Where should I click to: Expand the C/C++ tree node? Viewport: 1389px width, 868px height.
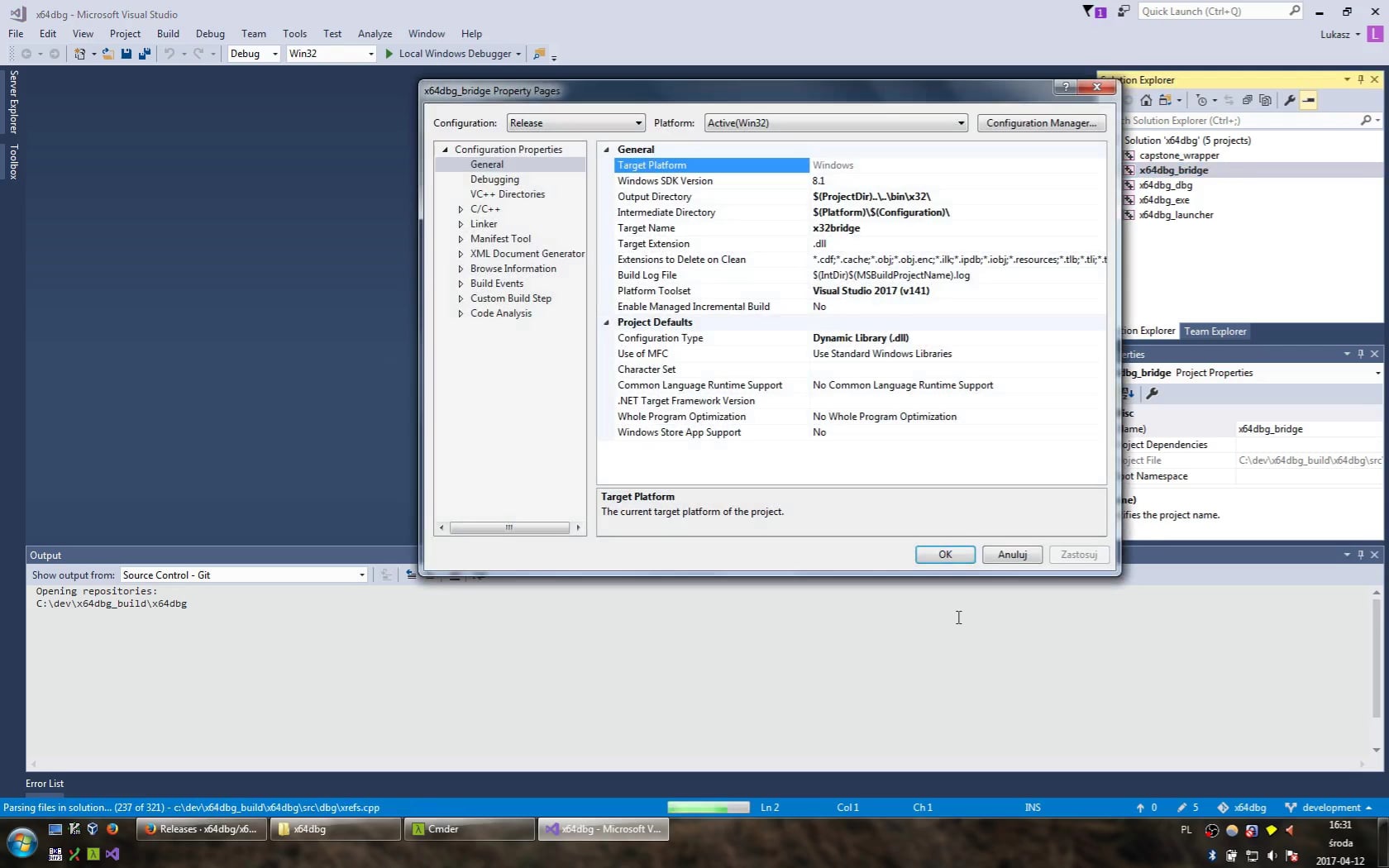461,209
